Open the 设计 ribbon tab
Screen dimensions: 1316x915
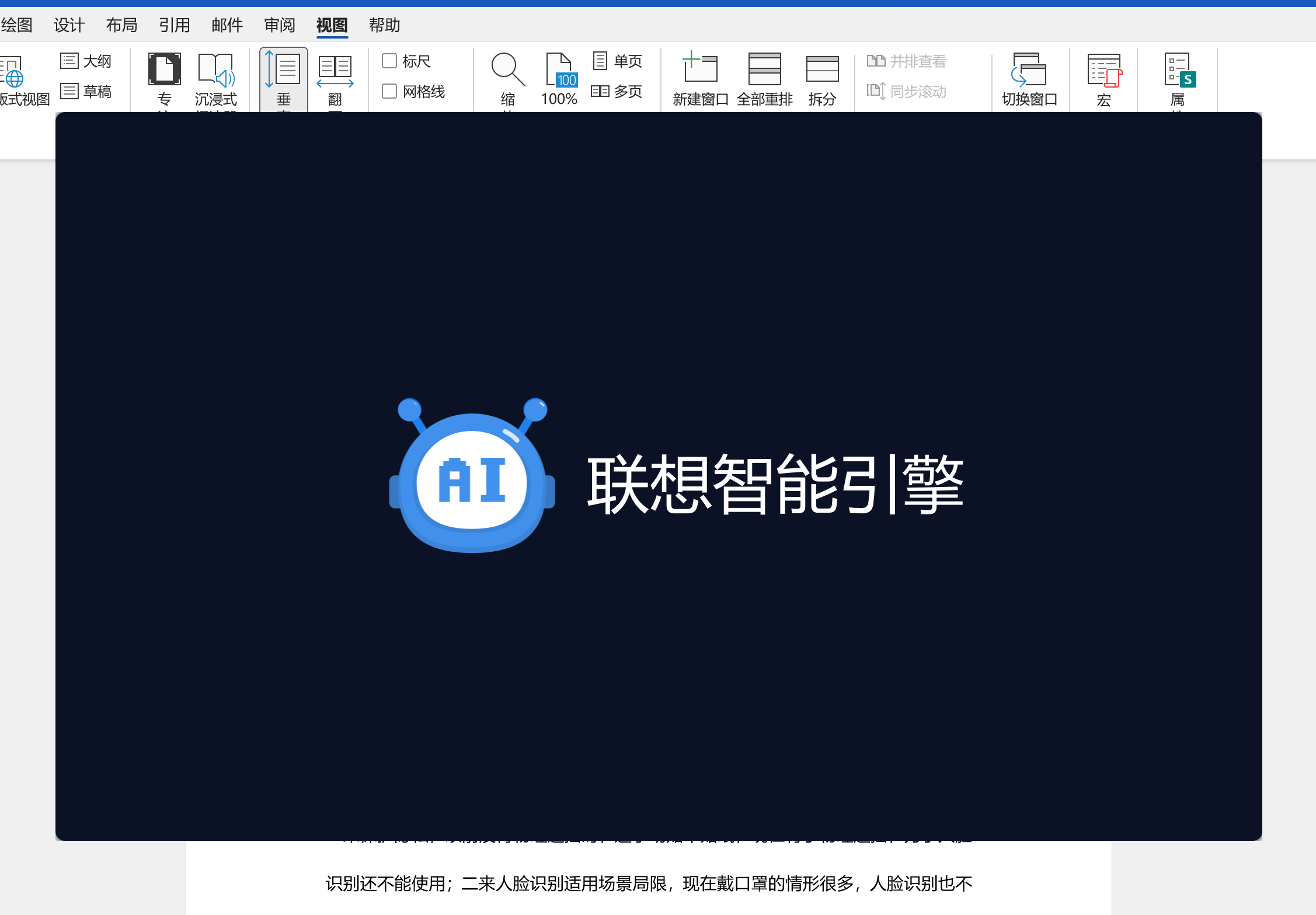(x=69, y=25)
